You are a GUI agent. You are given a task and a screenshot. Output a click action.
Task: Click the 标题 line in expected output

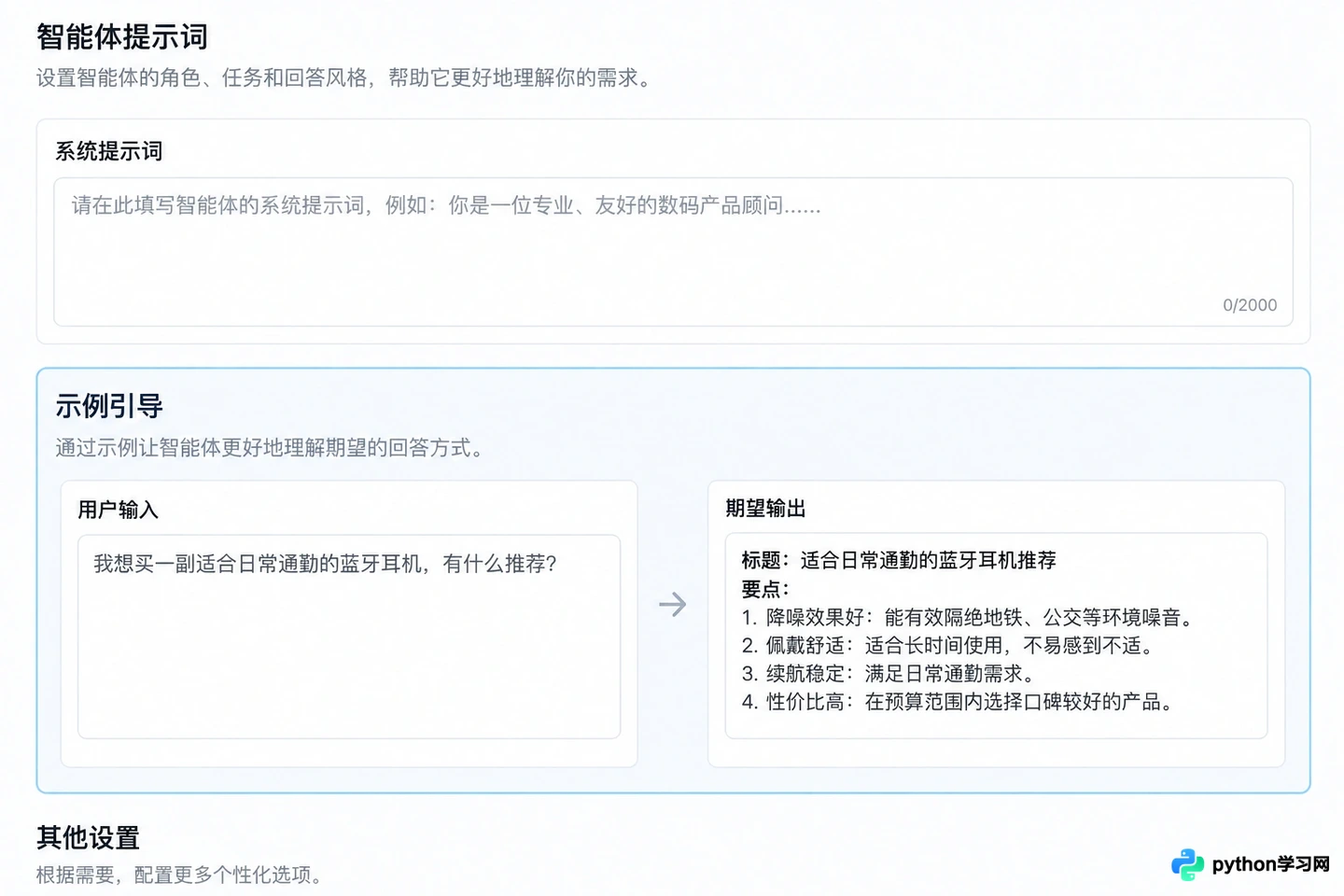[x=899, y=560]
